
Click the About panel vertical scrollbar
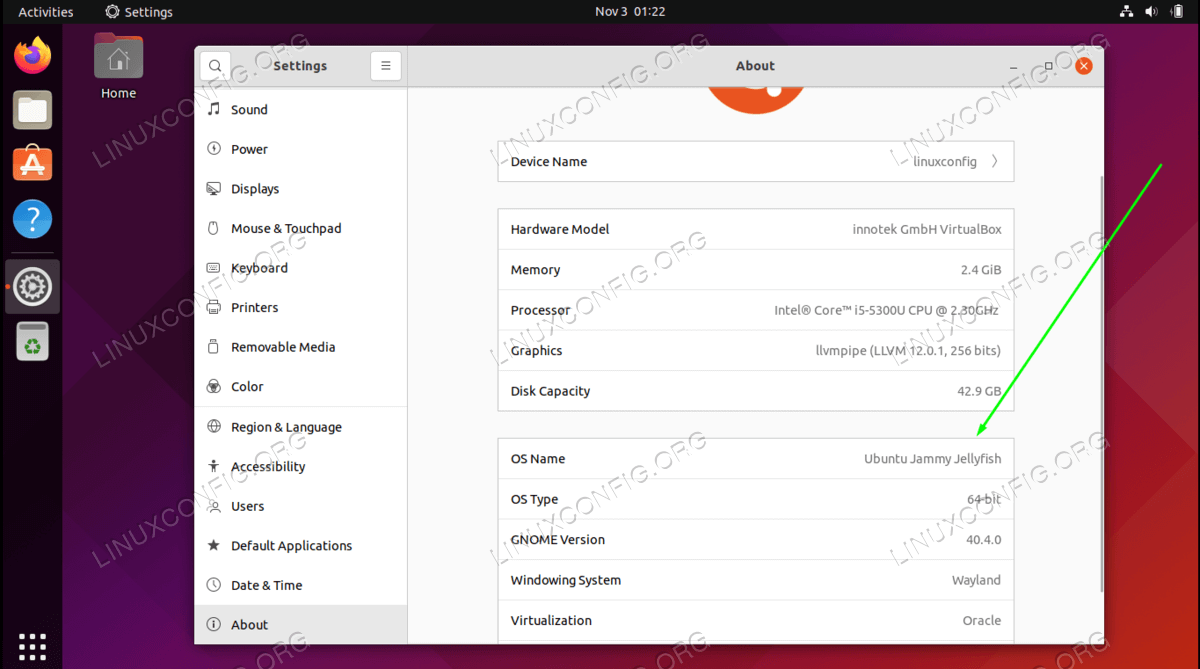pyautogui.click(x=1101, y=382)
